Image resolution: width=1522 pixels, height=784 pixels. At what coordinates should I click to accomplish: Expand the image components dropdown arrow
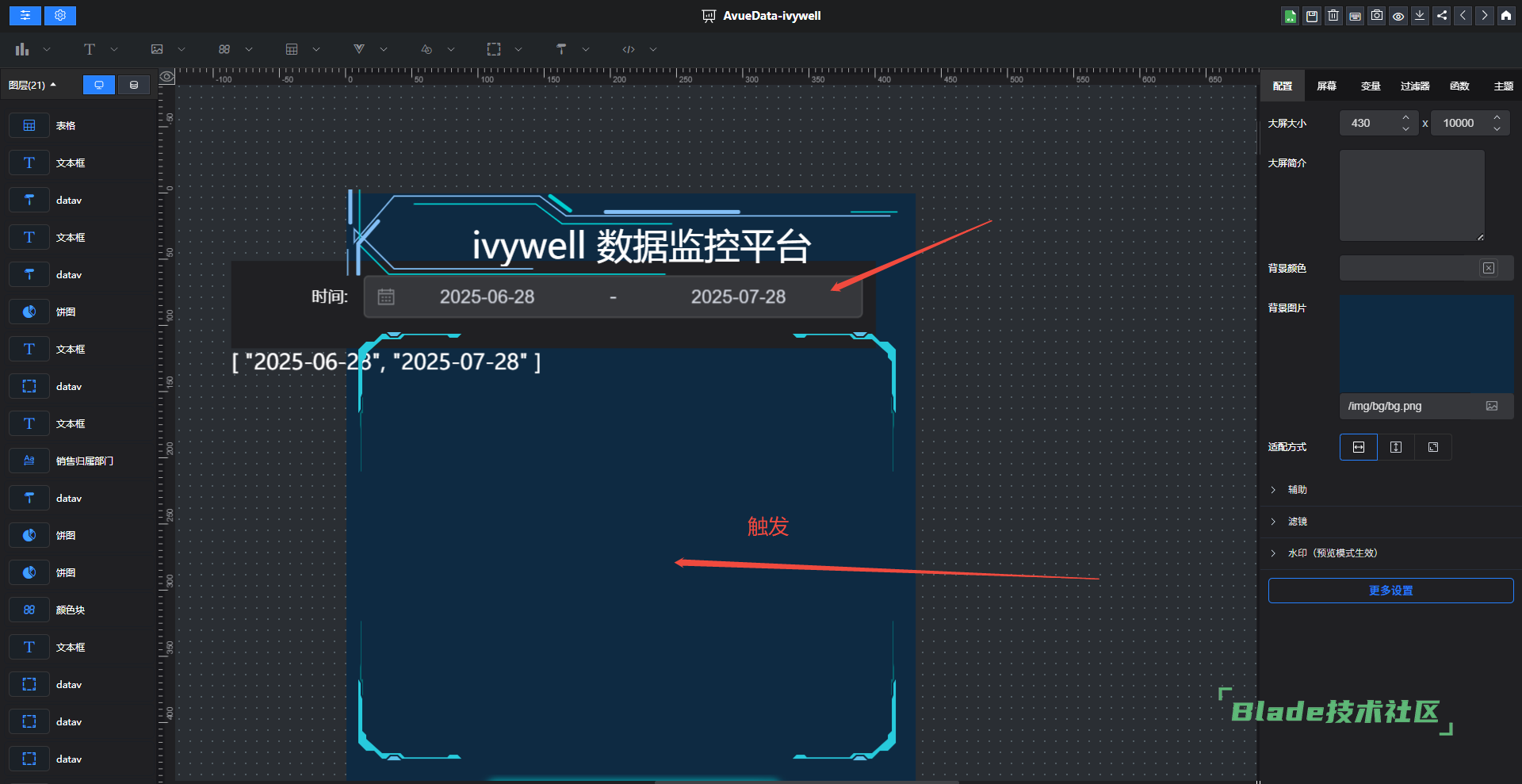click(x=182, y=49)
